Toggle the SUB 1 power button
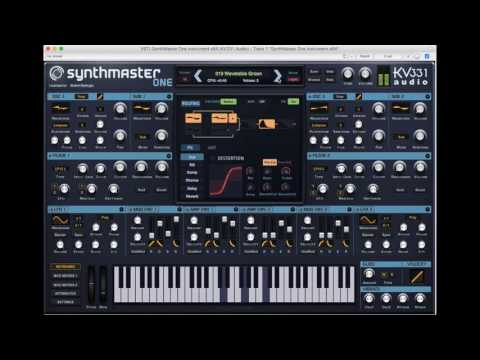This screenshot has width=480, height=360. pos(169,97)
